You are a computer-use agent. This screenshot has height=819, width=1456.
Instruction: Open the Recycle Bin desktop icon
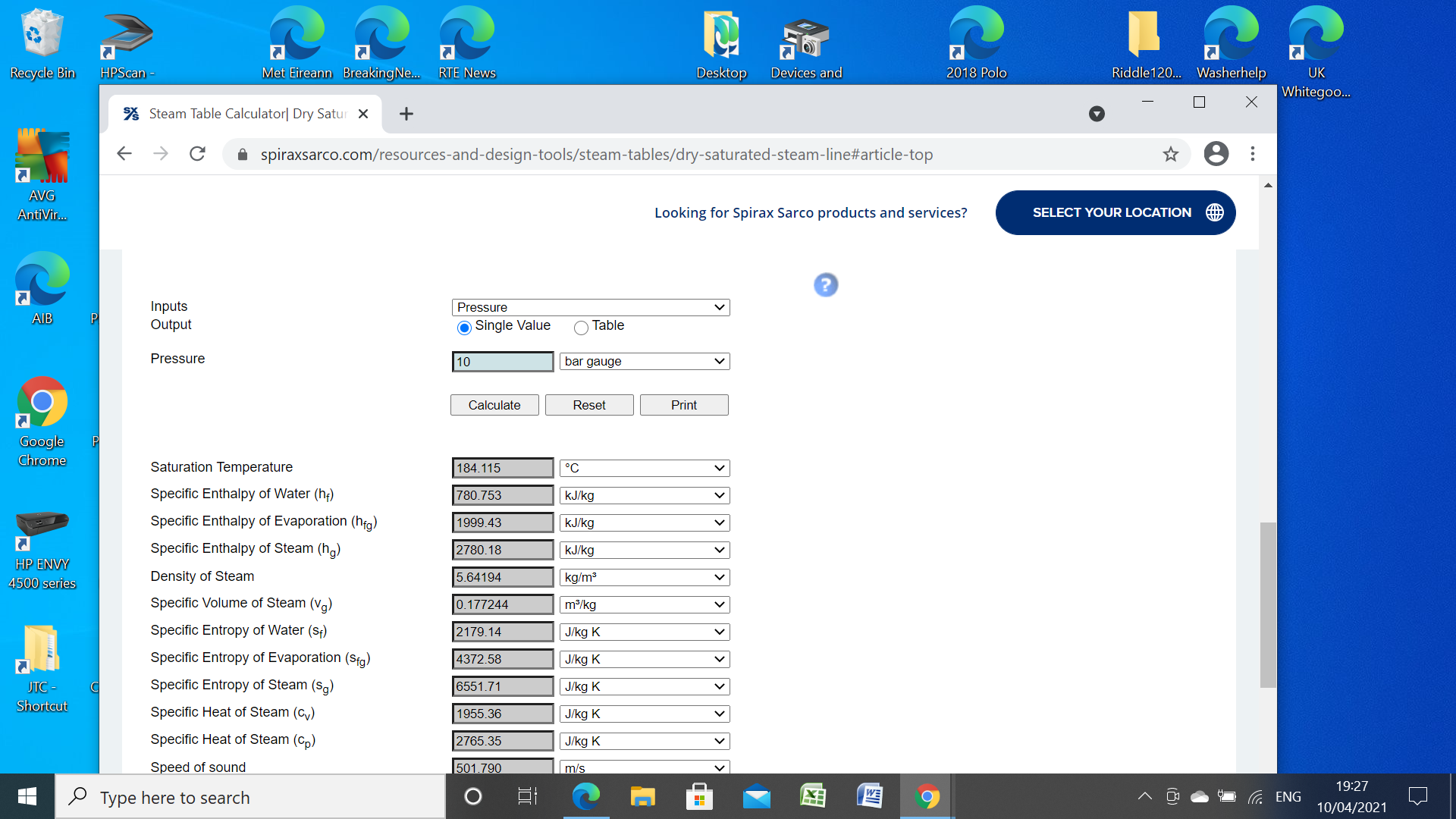(42, 44)
